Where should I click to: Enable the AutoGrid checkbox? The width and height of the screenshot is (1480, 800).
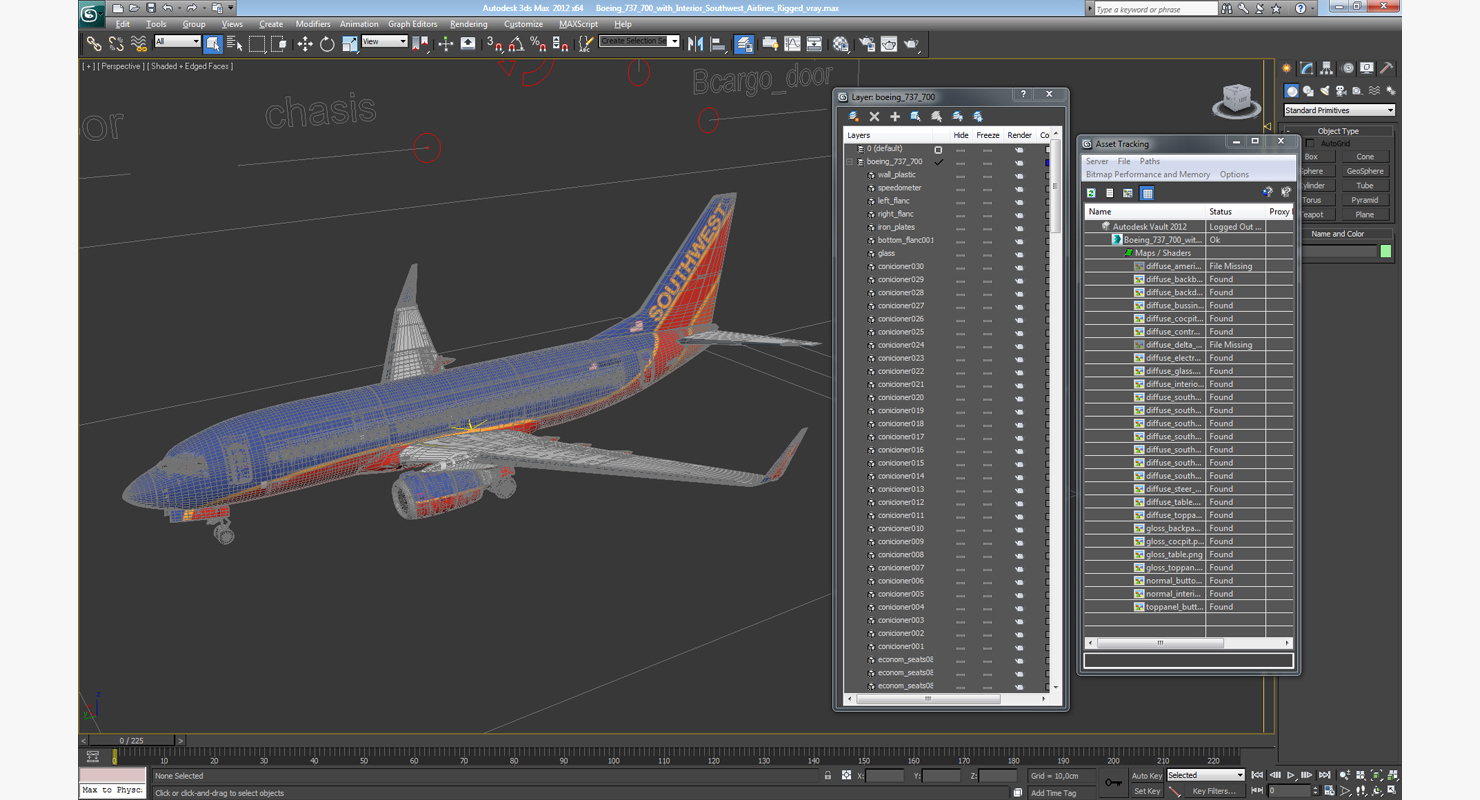[x=1311, y=144]
